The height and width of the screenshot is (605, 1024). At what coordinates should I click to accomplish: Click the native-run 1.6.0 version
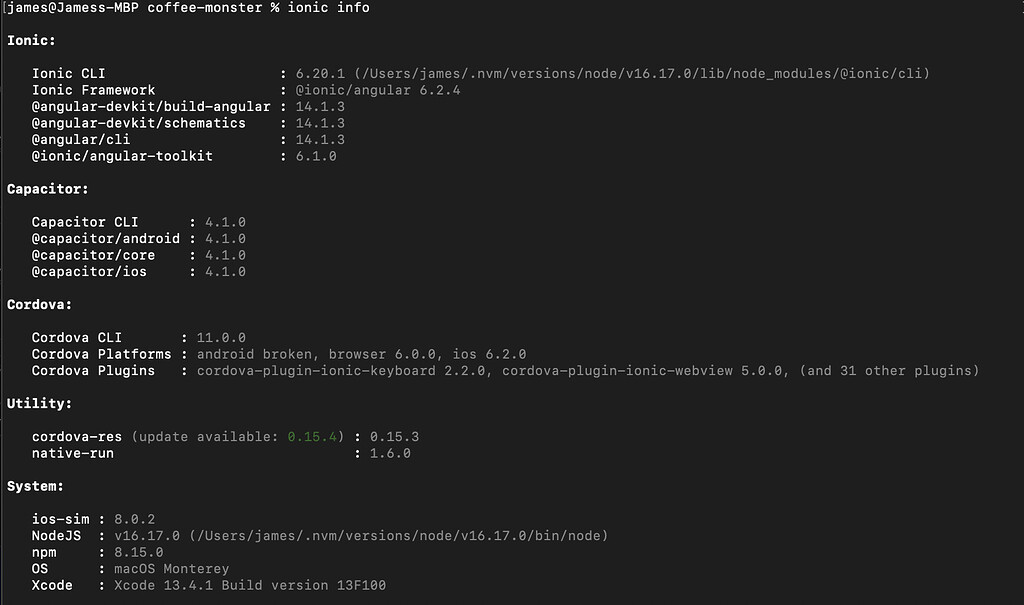[390, 453]
